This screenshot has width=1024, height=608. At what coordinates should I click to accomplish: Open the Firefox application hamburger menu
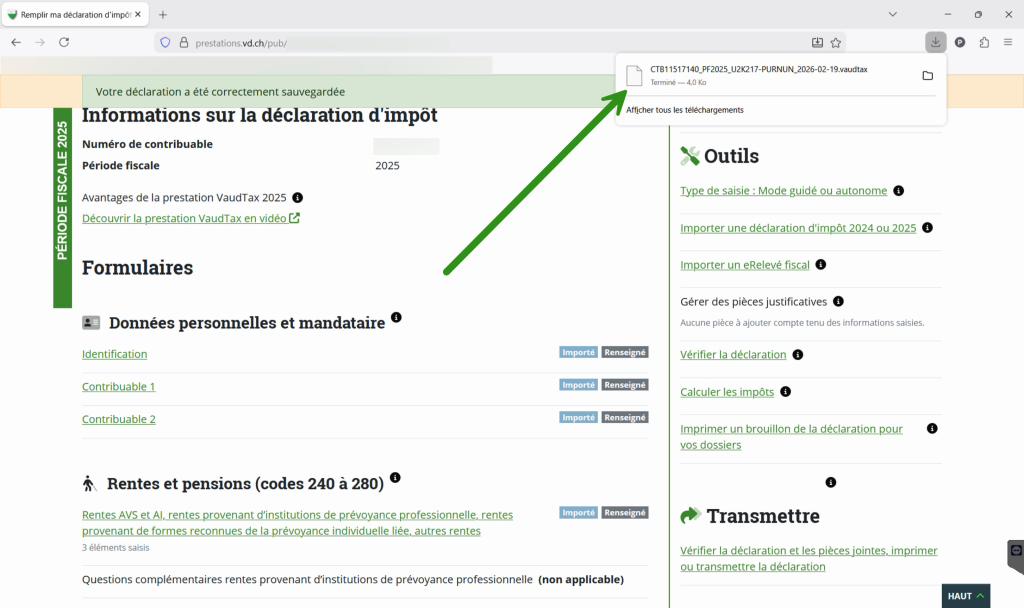click(1008, 42)
